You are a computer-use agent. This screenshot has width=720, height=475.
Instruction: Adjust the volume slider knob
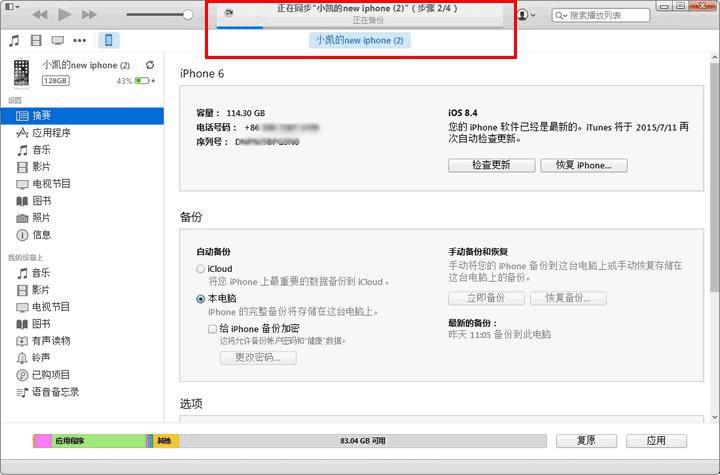(x=187, y=15)
